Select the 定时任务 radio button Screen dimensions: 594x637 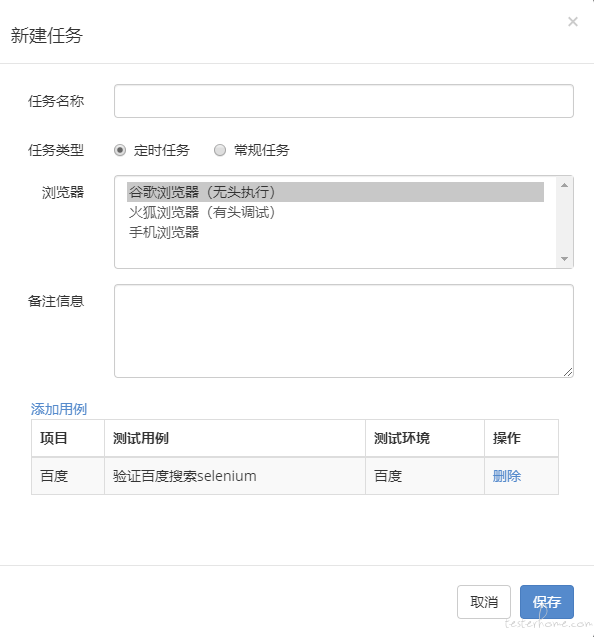(120, 150)
